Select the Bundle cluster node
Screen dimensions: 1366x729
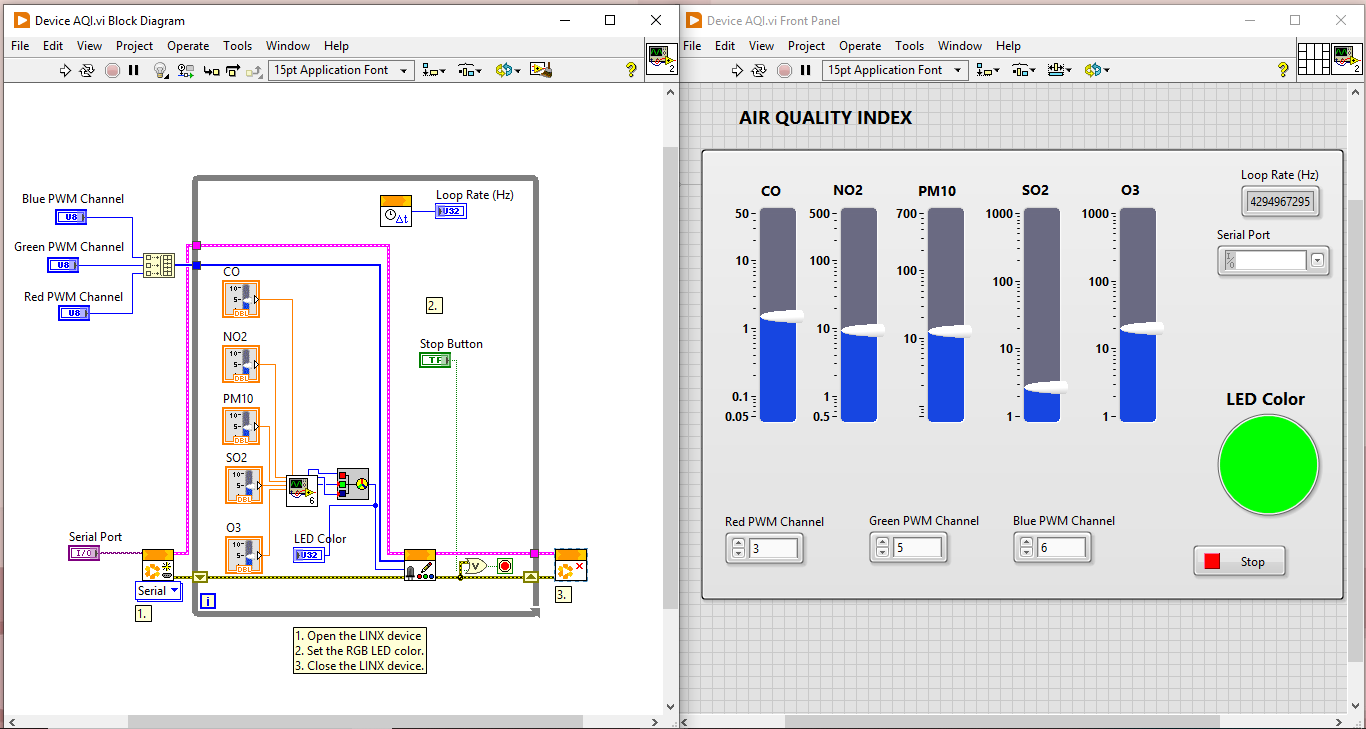click(x=159, y=265)
